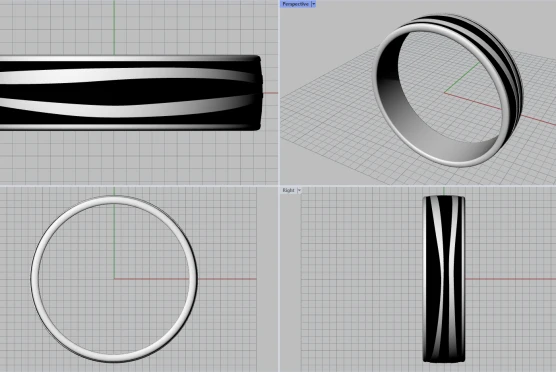Select the Right viewport title label
The image size is (556, 372).
289,190
